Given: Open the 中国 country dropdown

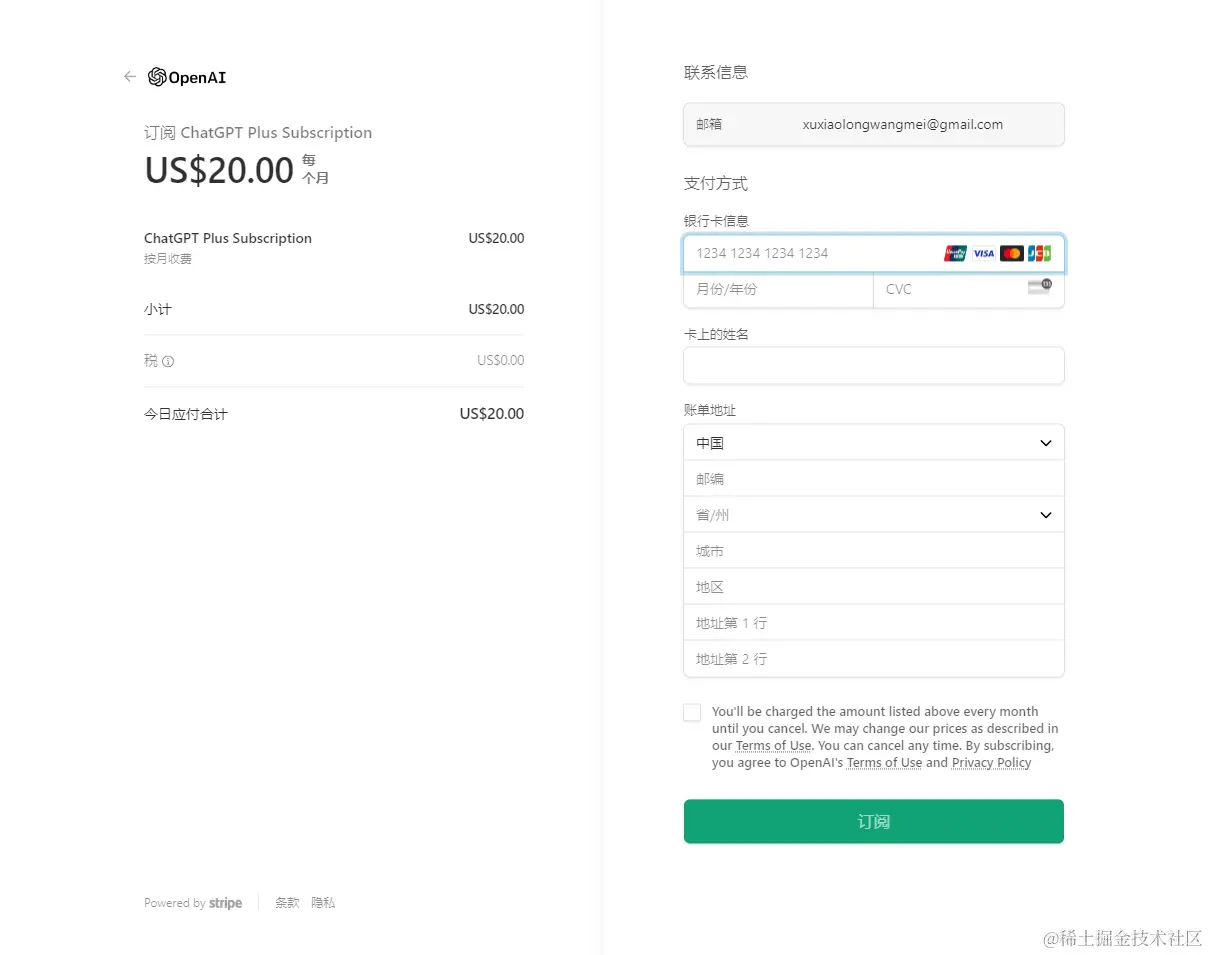Looking at the screenshot, I should pyautogui.click(x=873, y=442).
